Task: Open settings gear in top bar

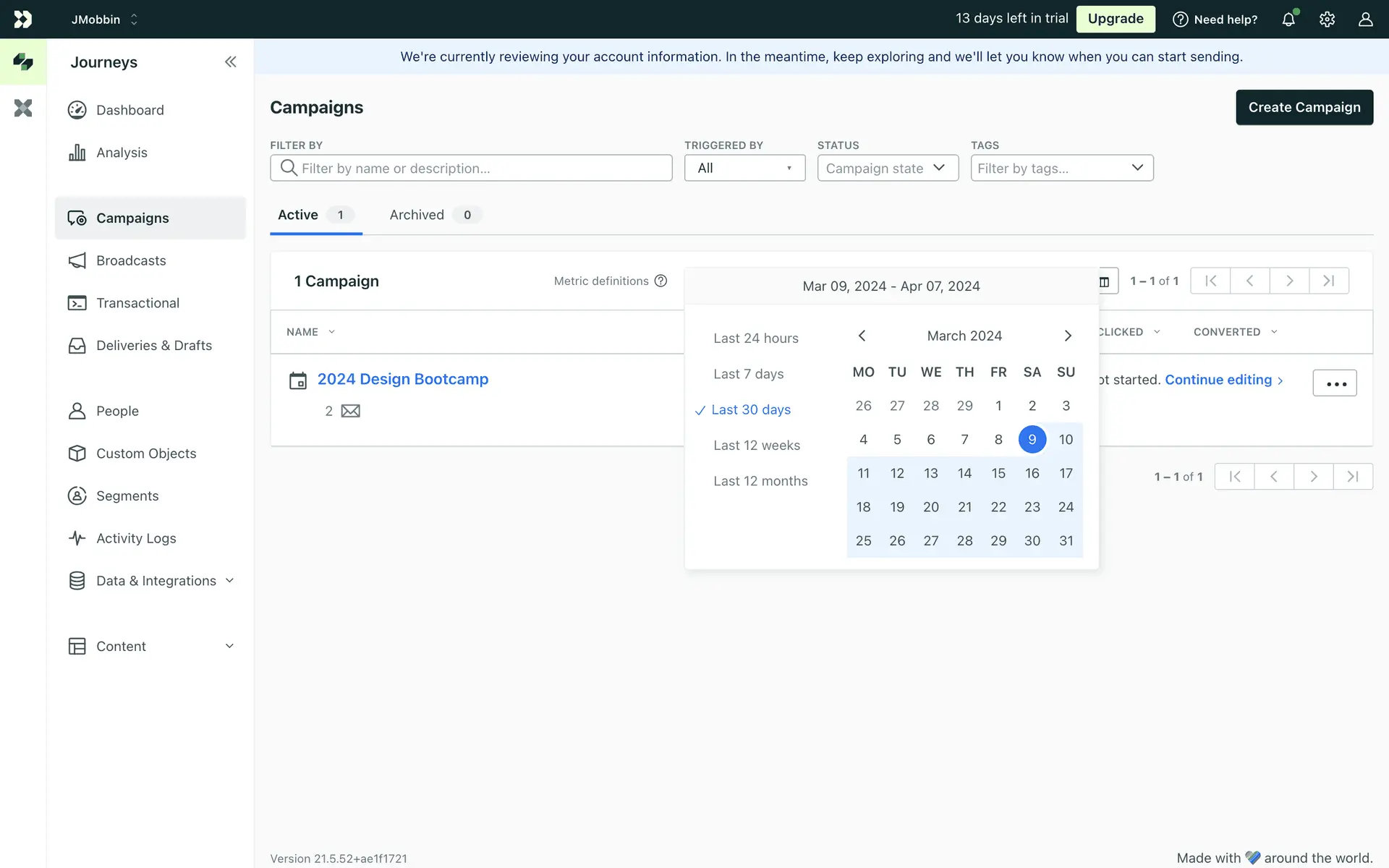Action: (1327, 20)
